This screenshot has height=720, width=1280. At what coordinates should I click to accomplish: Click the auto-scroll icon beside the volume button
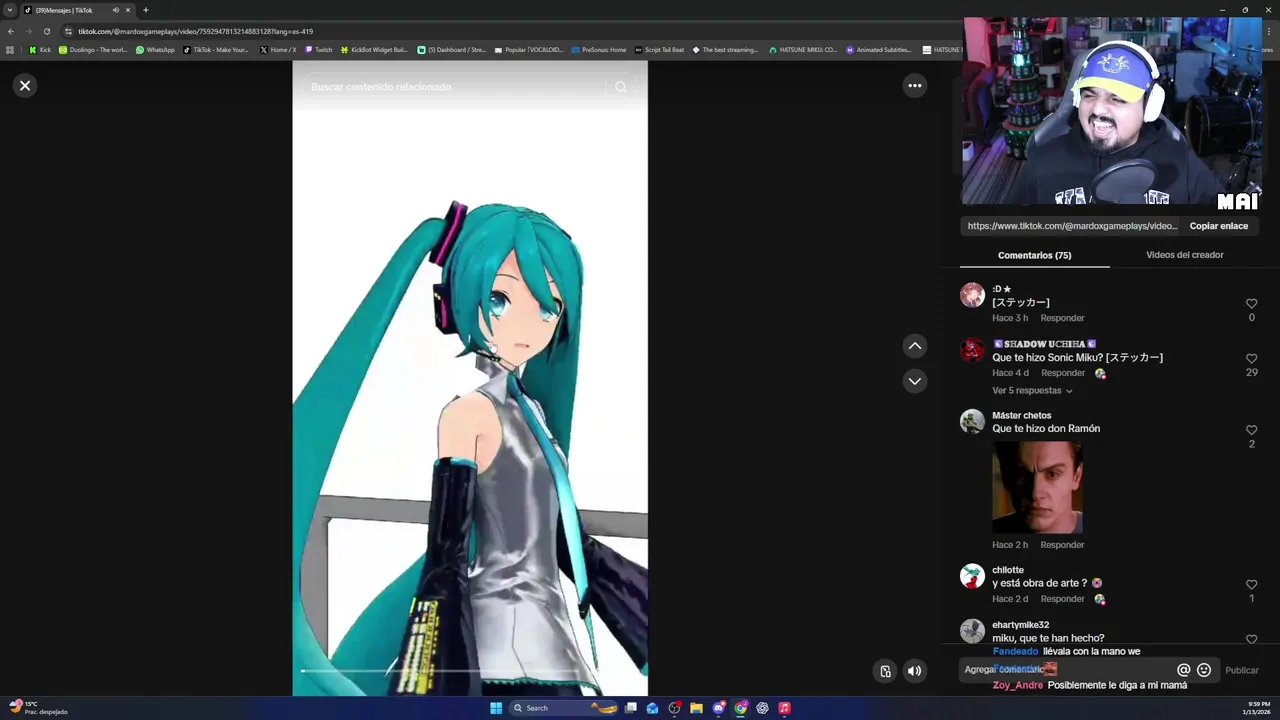coord(885,671)
